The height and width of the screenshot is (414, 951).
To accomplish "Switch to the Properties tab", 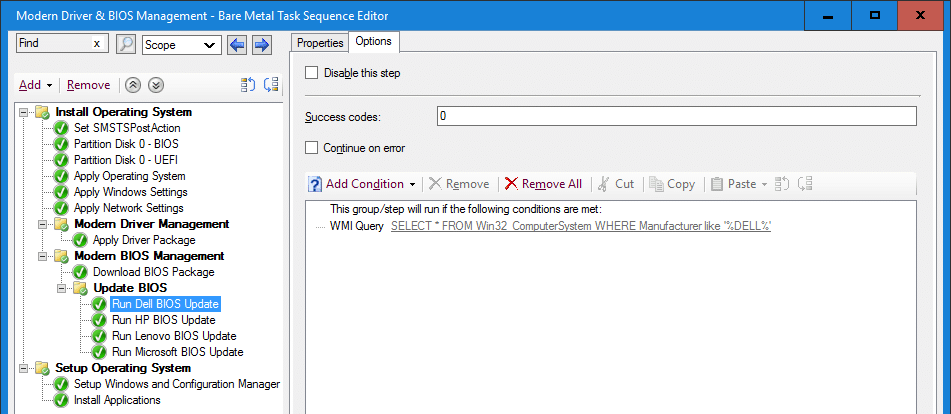I will pos(320,43).
